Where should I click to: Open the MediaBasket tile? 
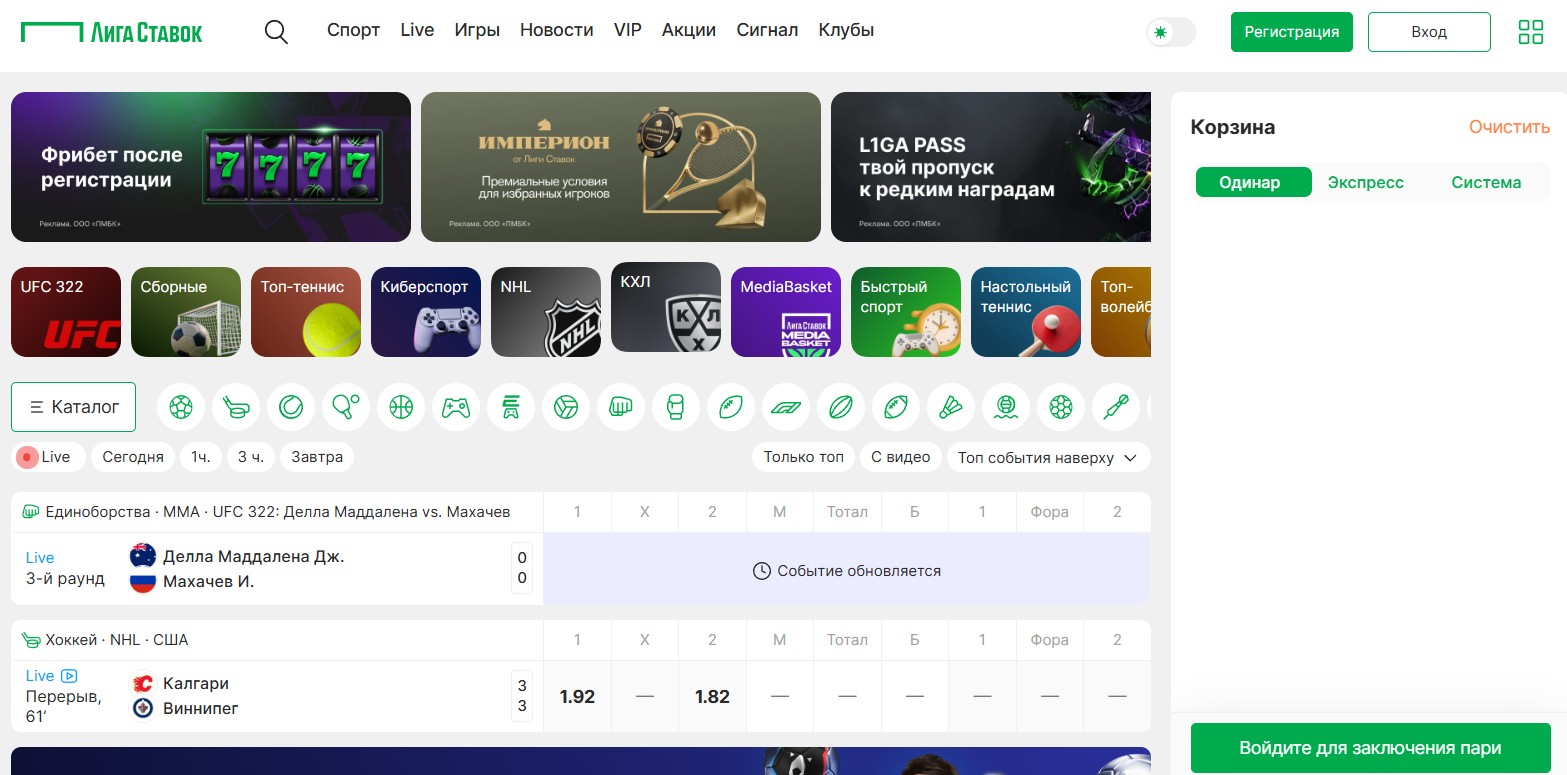[786, 312]
